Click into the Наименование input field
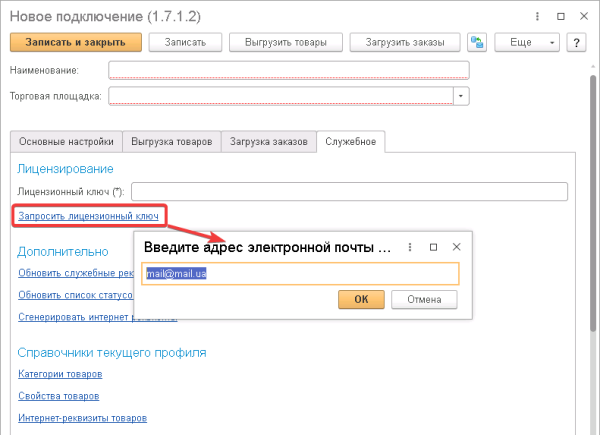Viewport: 600px width, 435px height. (x=288, y=70)
